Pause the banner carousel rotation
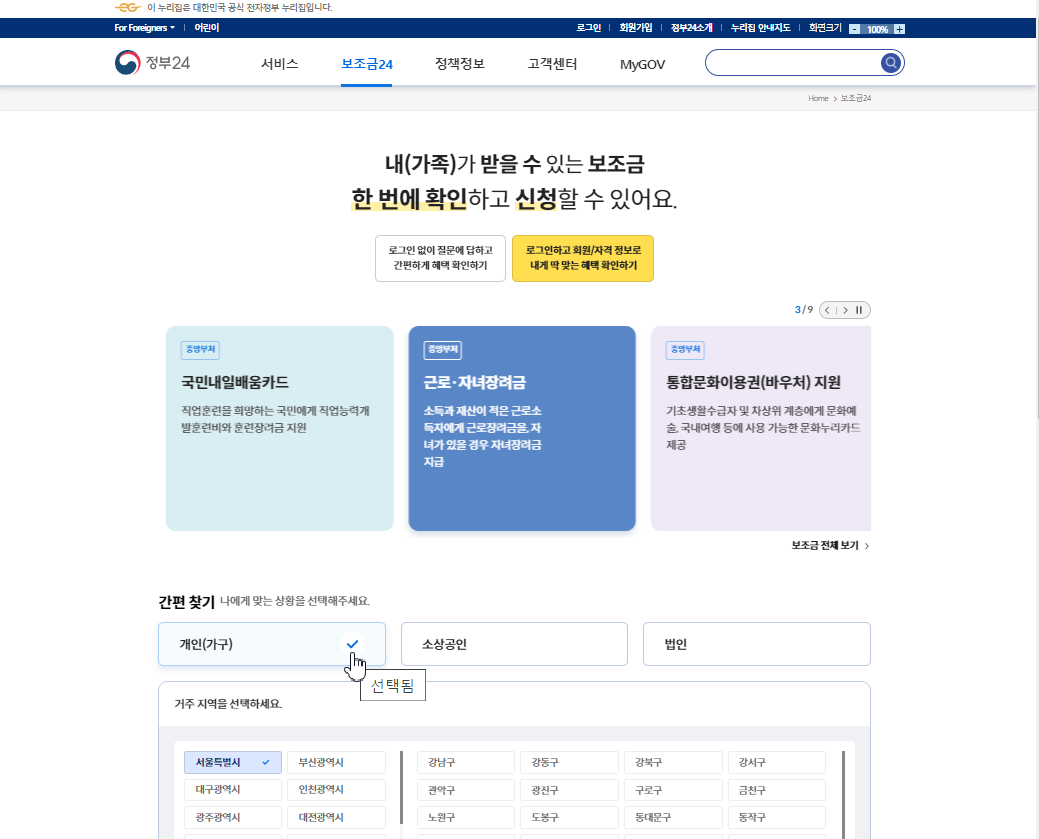Image resolution: width=1039 pixels, height=839 pixels. coord(861,309)
